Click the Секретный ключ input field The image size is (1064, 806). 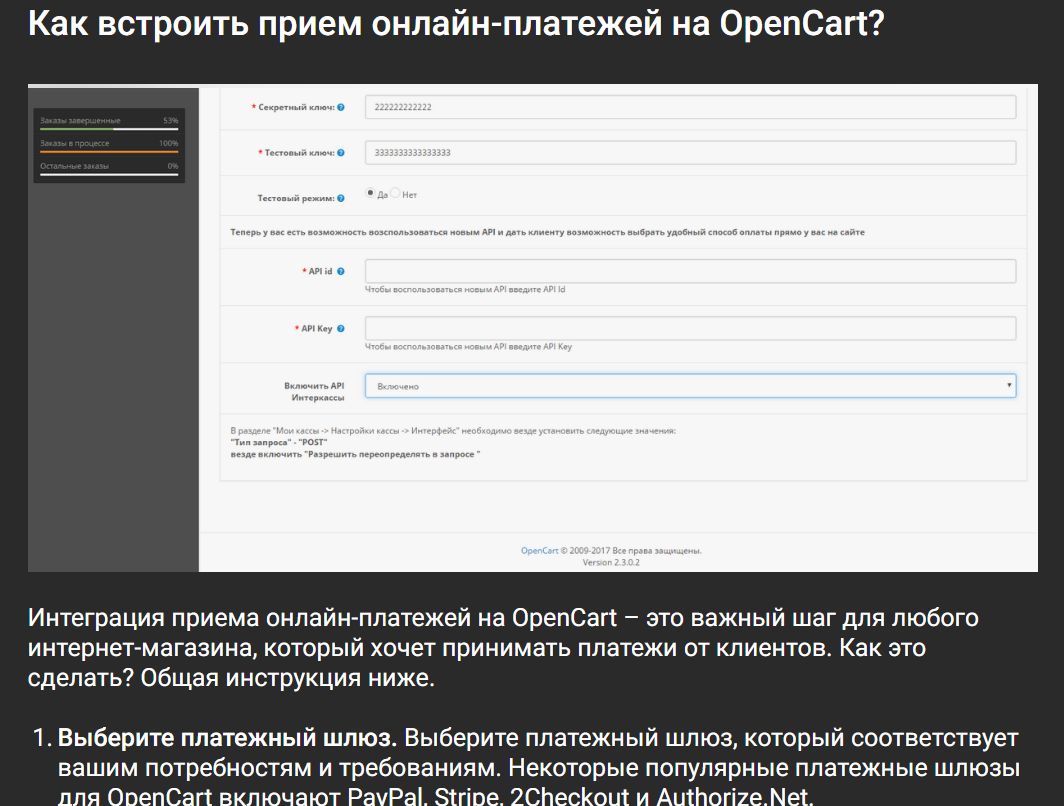click(x=690, y=107)
